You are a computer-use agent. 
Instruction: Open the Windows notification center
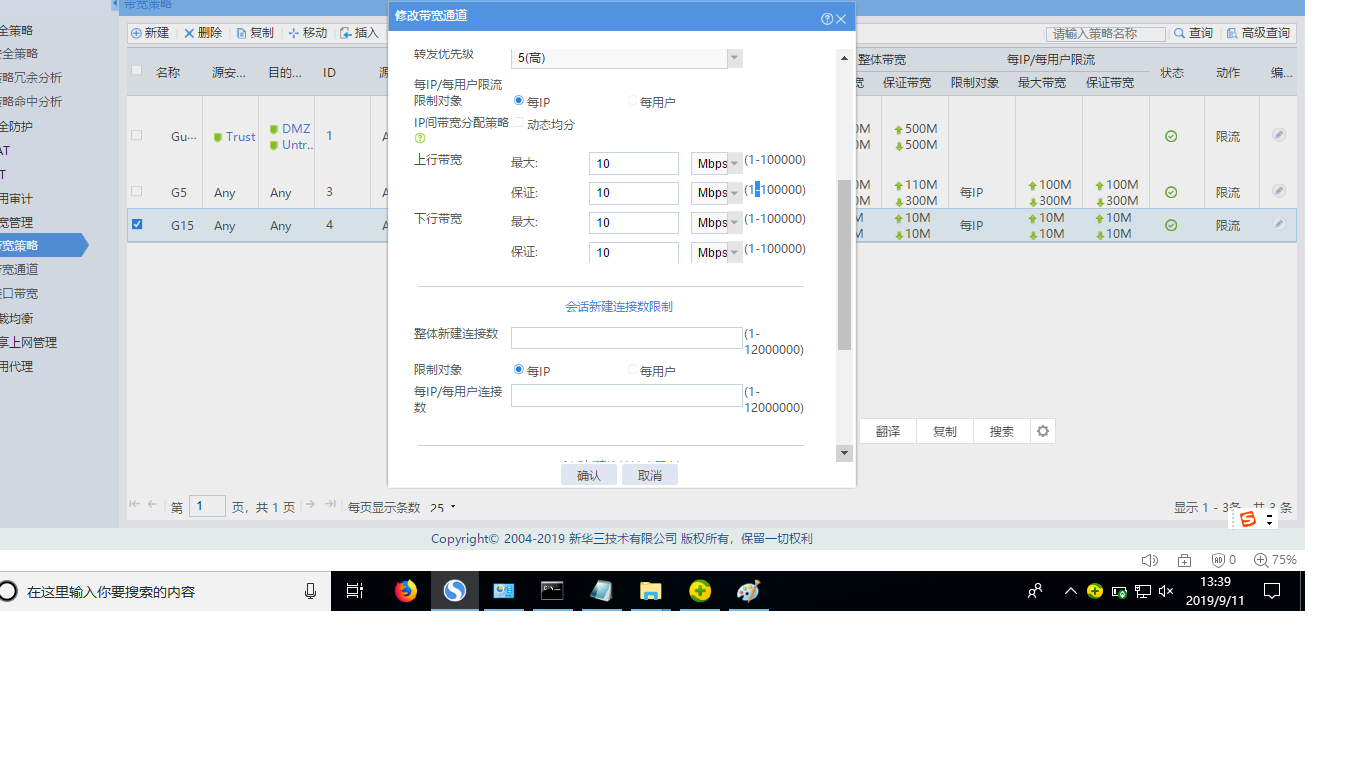pyautogui.click(x=1272, y=591)
